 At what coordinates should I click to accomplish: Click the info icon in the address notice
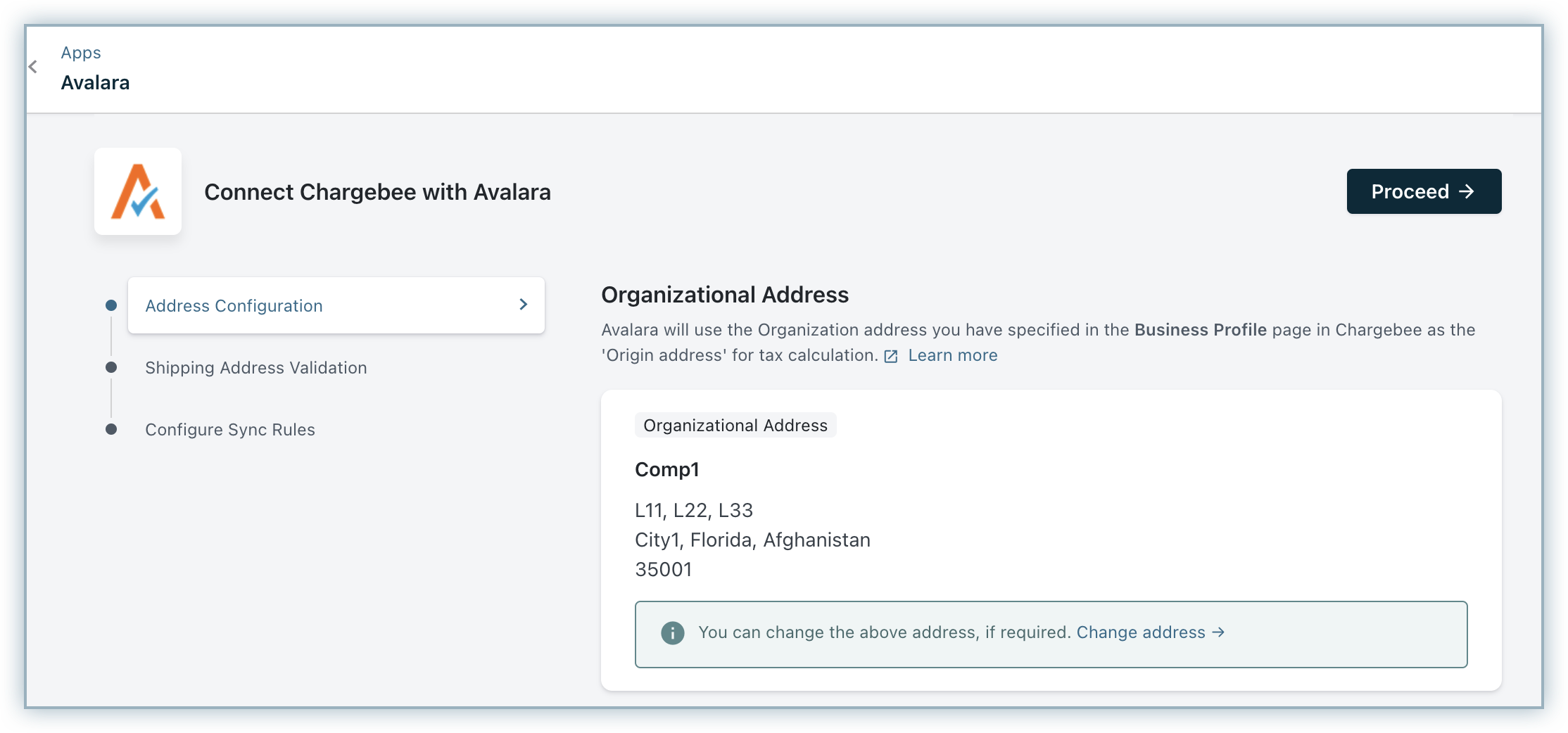(672, 633)
